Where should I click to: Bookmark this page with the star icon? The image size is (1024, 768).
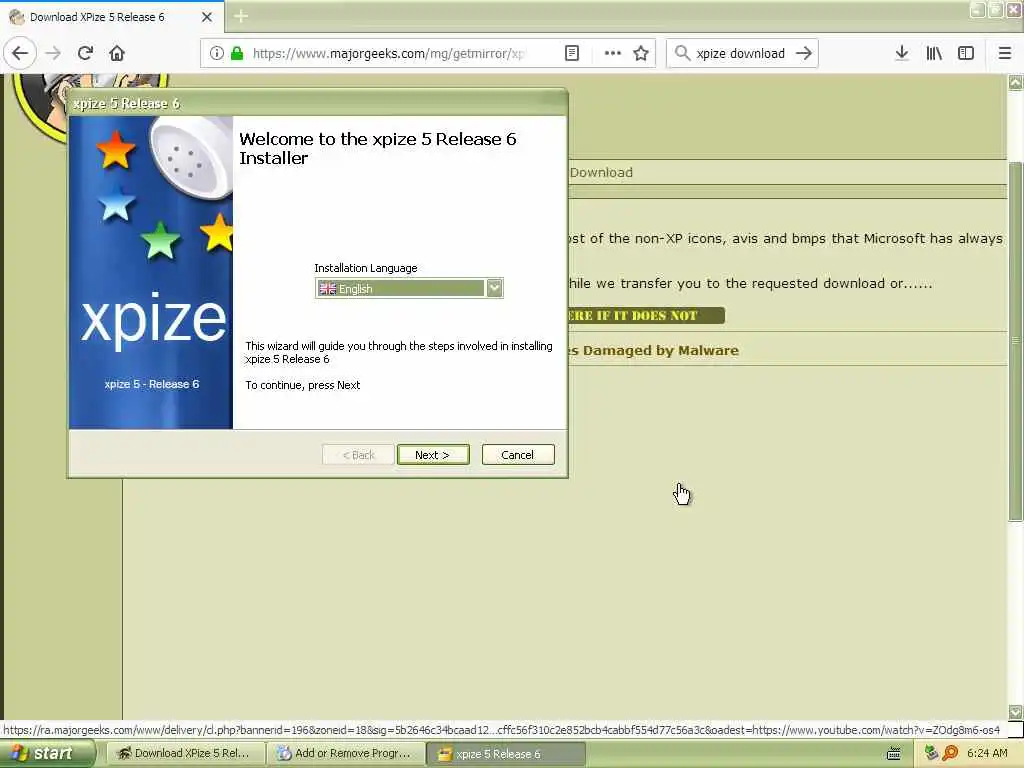pos(641,53)
